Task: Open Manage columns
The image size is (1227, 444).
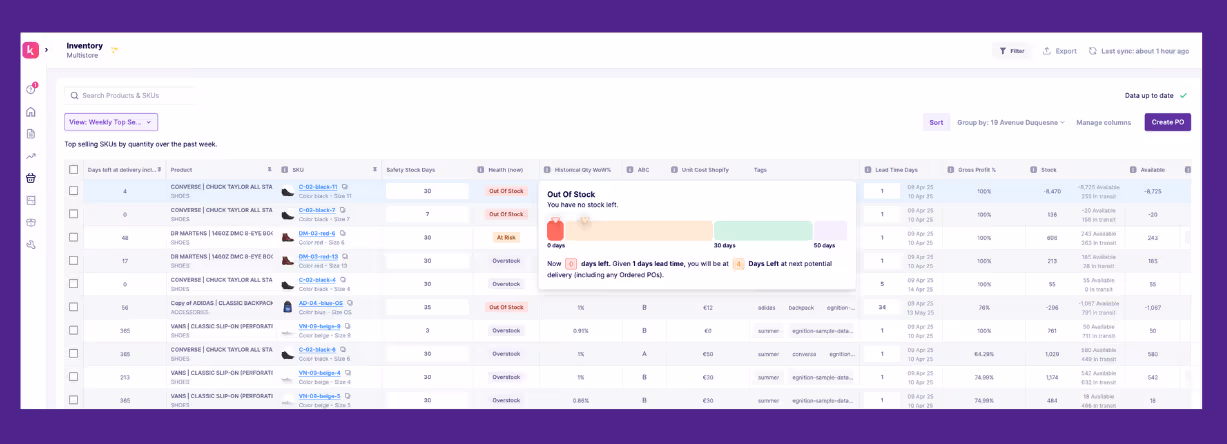Action: coord(1104,122)
